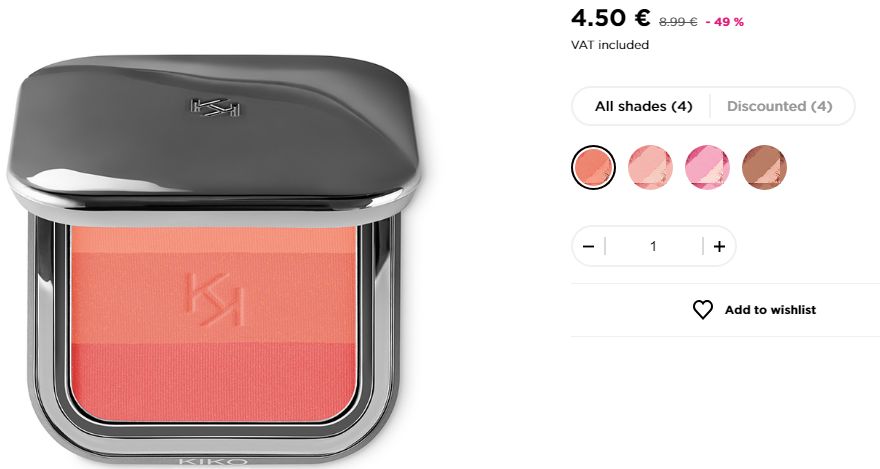
Task: Switch to the All shades (4) tab
Action: (644, 106)
